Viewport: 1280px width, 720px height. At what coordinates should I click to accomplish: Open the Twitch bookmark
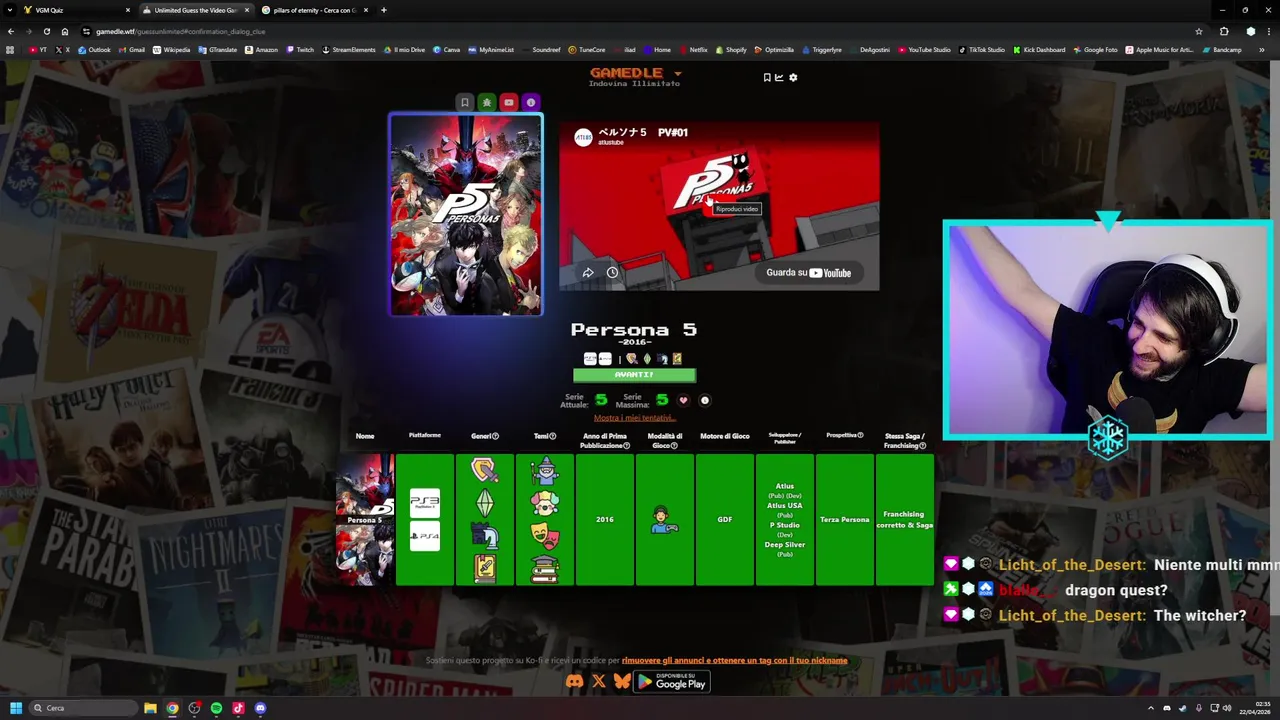coord(299,49)
